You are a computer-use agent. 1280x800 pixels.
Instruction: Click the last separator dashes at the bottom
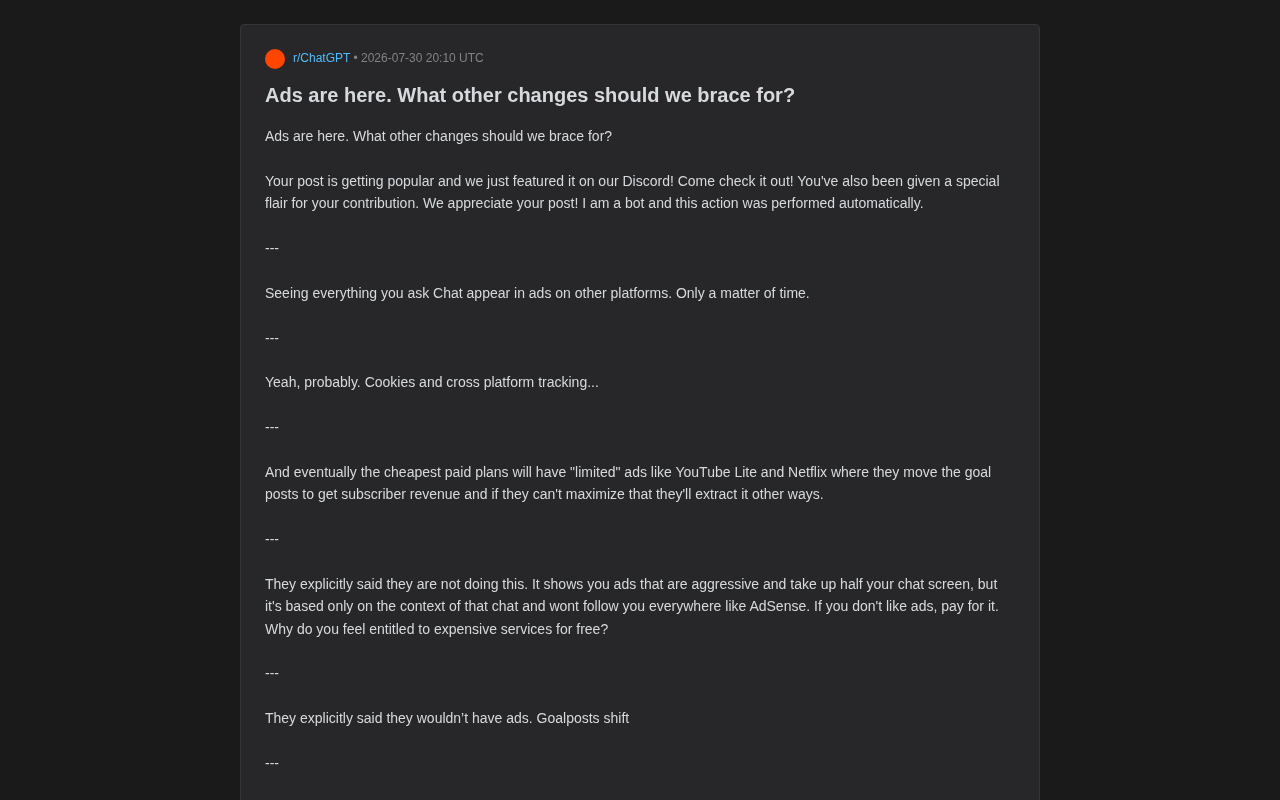point(272,763)
